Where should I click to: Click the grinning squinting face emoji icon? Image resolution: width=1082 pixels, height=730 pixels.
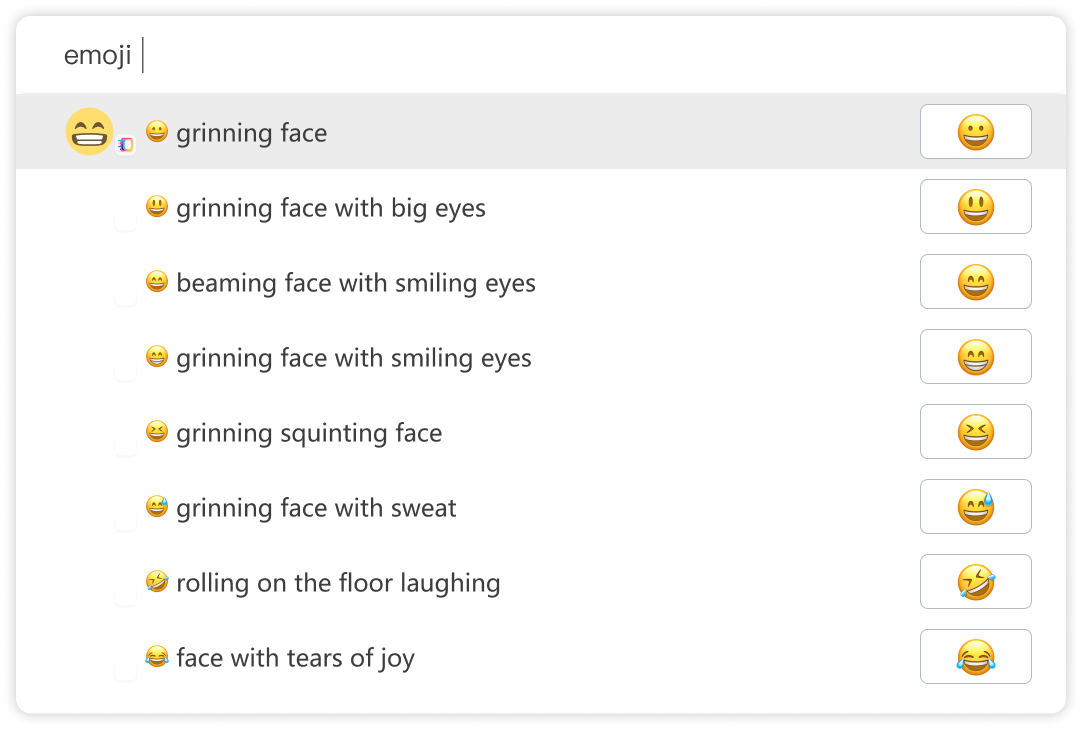157,431
